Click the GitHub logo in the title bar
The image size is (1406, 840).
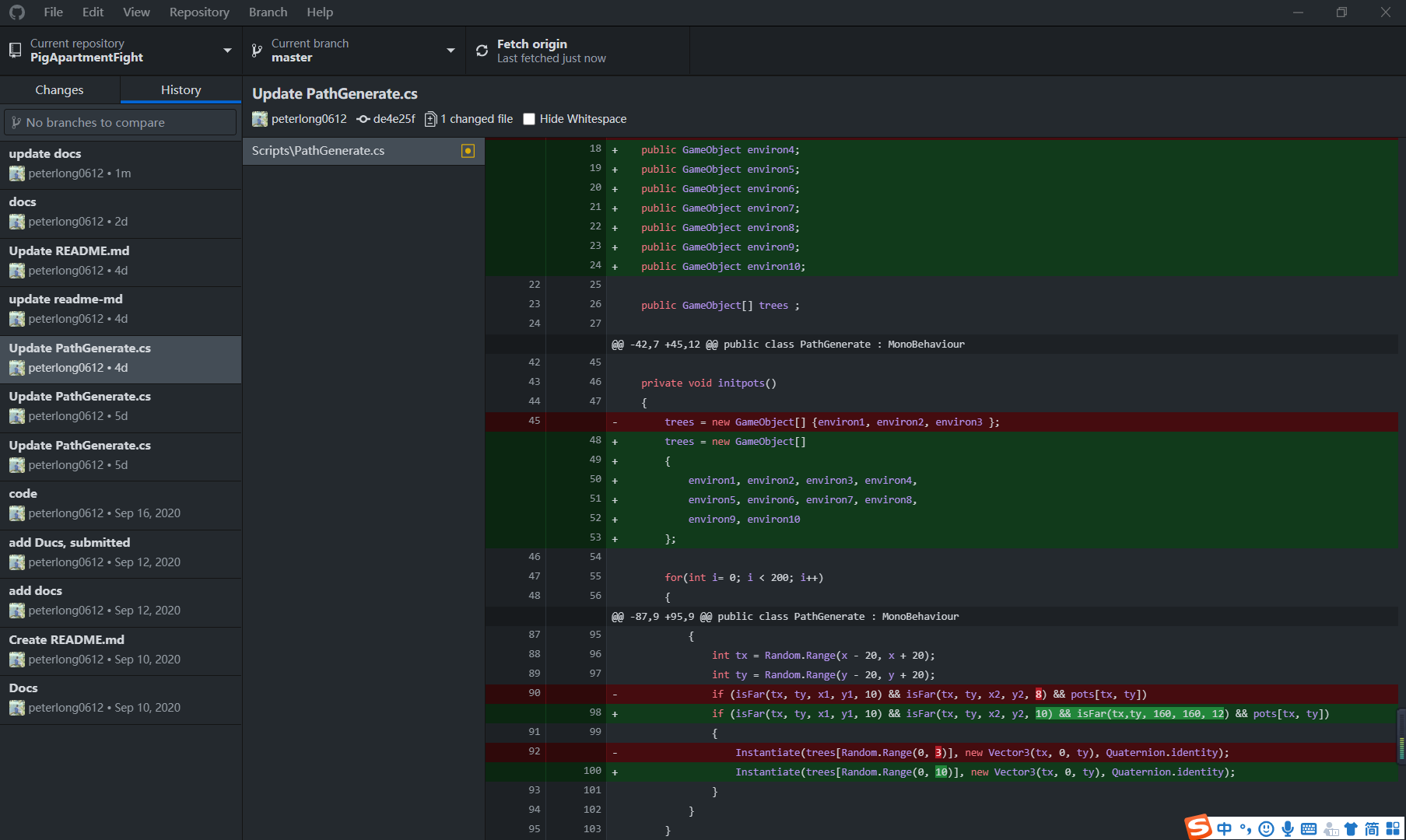(17, 12)
